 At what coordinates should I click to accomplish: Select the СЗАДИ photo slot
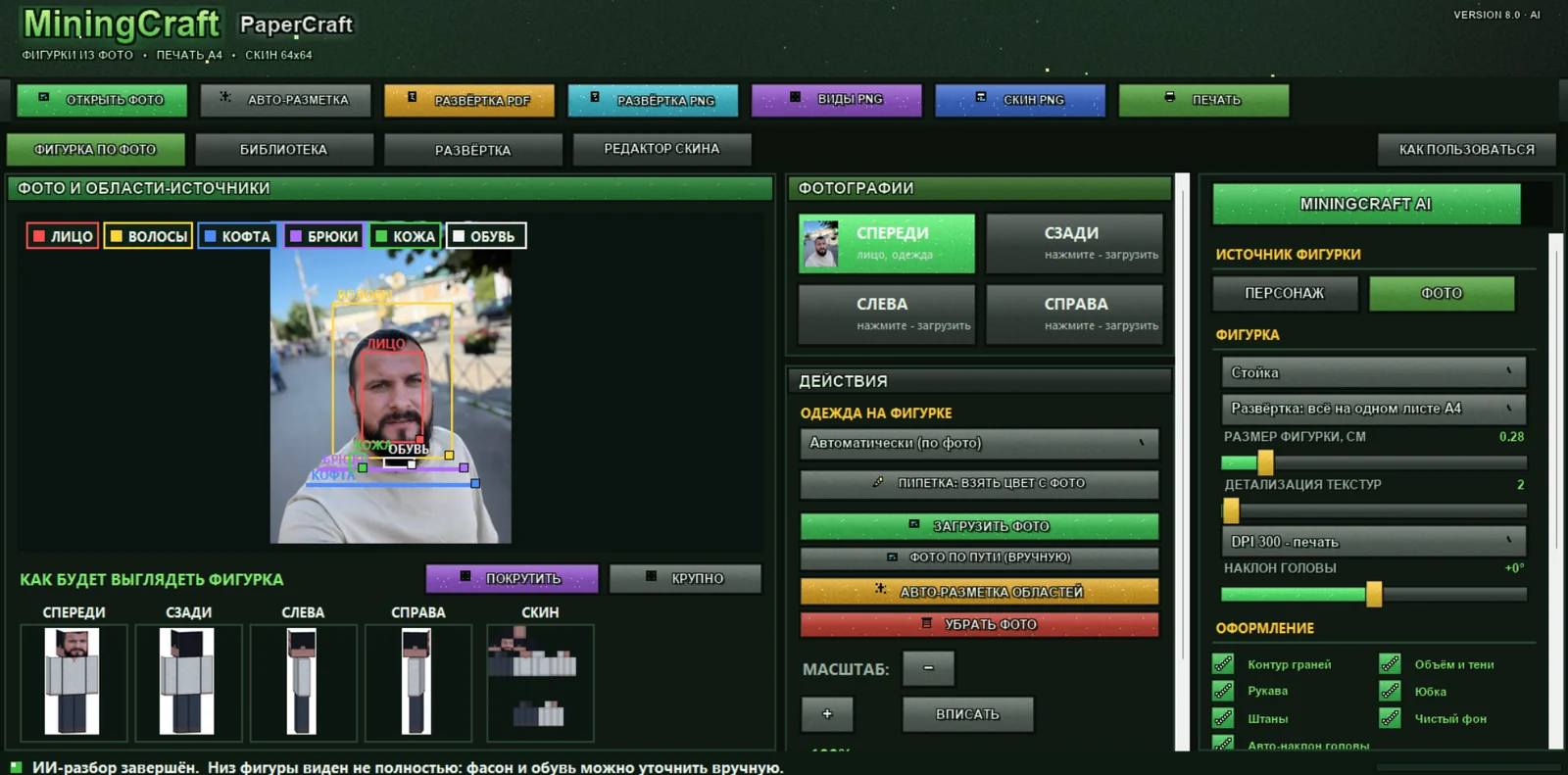[1074, 243]
